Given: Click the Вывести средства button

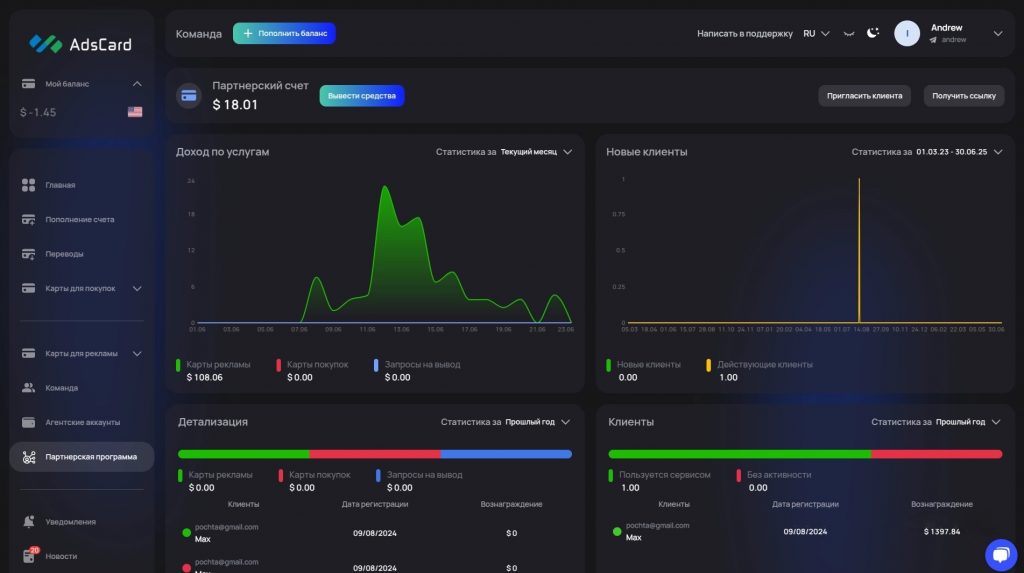Looking at the screenshot, I should tap(362, 96).
